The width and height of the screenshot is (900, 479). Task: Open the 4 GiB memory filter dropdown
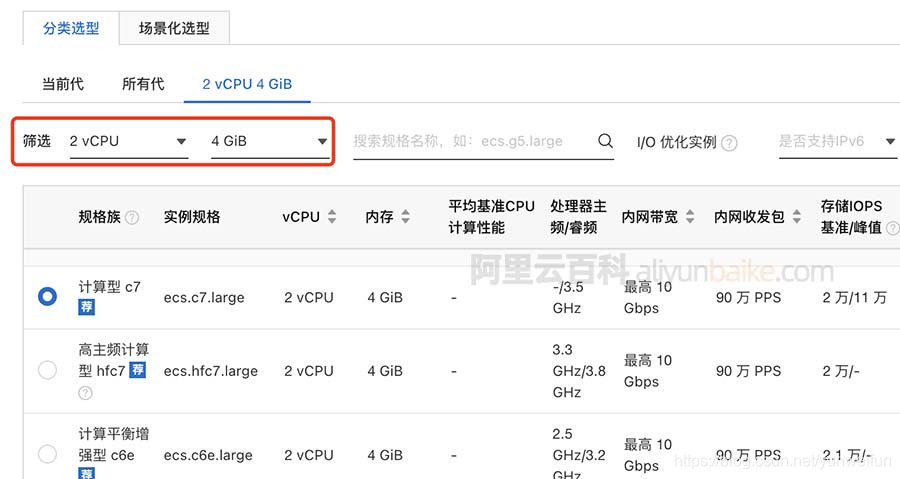(270, 142)
